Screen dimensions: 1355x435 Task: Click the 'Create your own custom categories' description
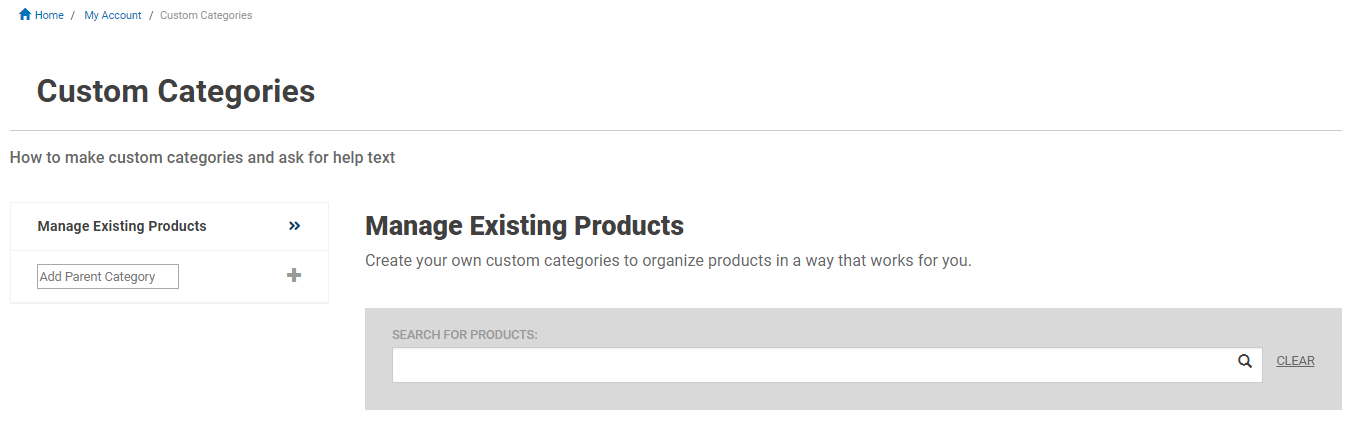[668, 261]
